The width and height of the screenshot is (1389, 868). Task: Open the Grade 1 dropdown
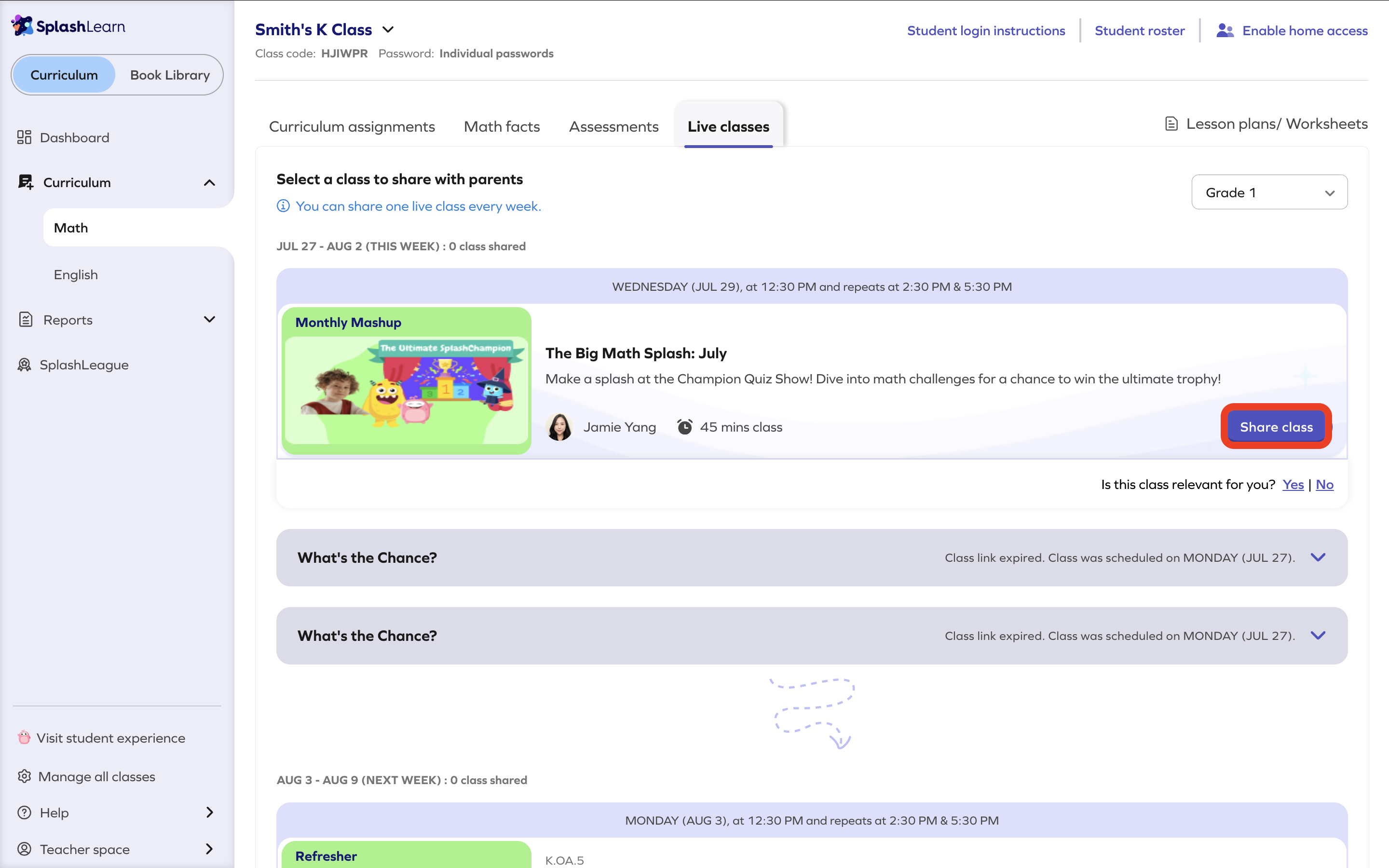click(1269, 192)
